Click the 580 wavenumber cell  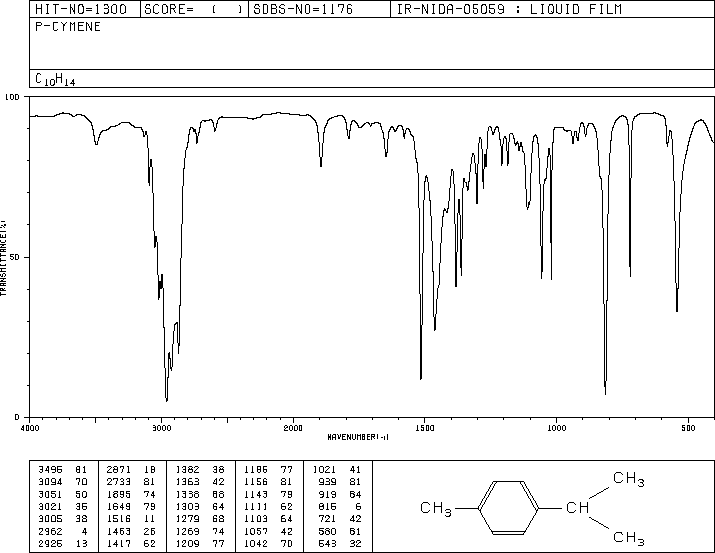pyautogui.click(x=327, y=531)
